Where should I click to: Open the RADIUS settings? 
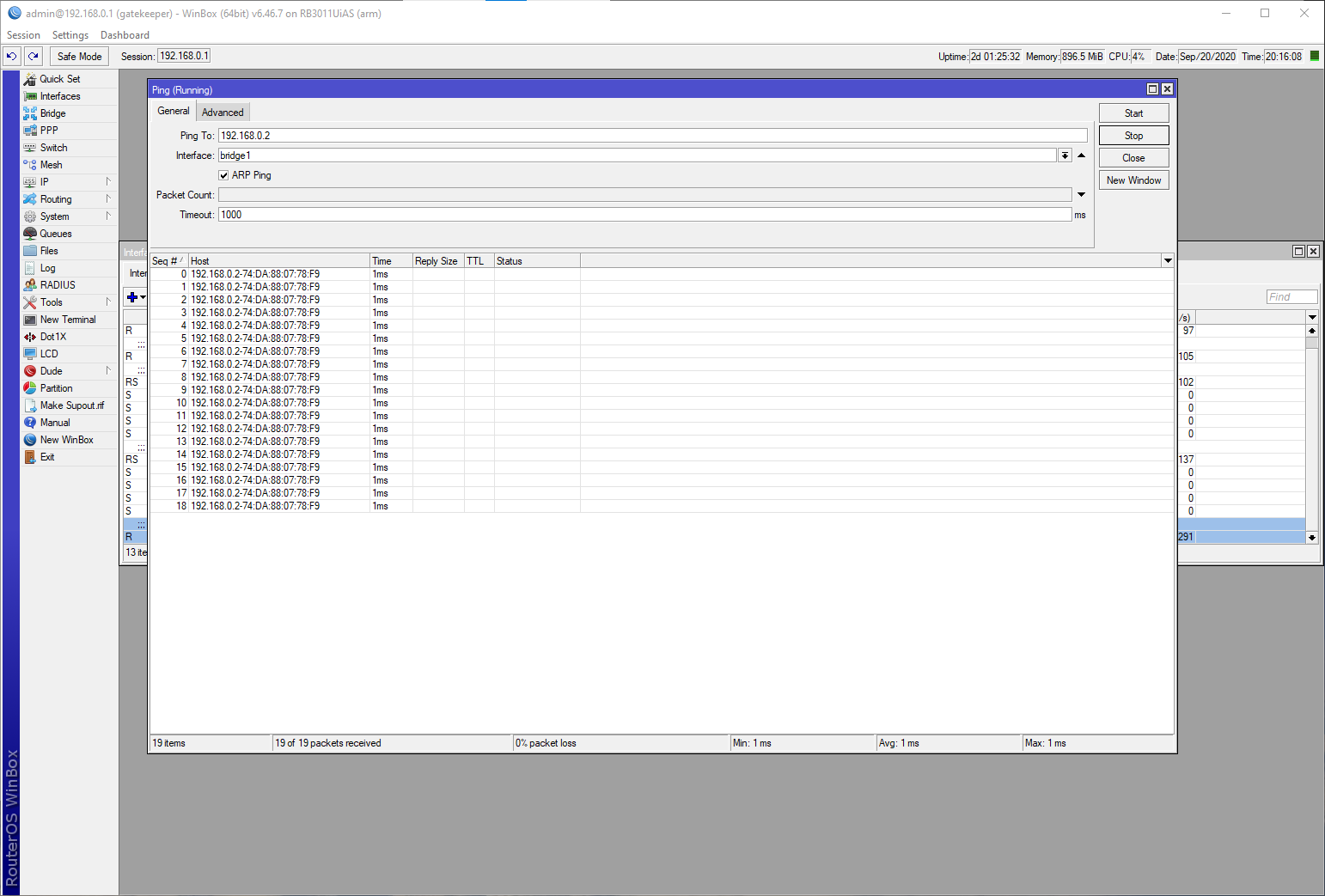click(x=59, y=284)
